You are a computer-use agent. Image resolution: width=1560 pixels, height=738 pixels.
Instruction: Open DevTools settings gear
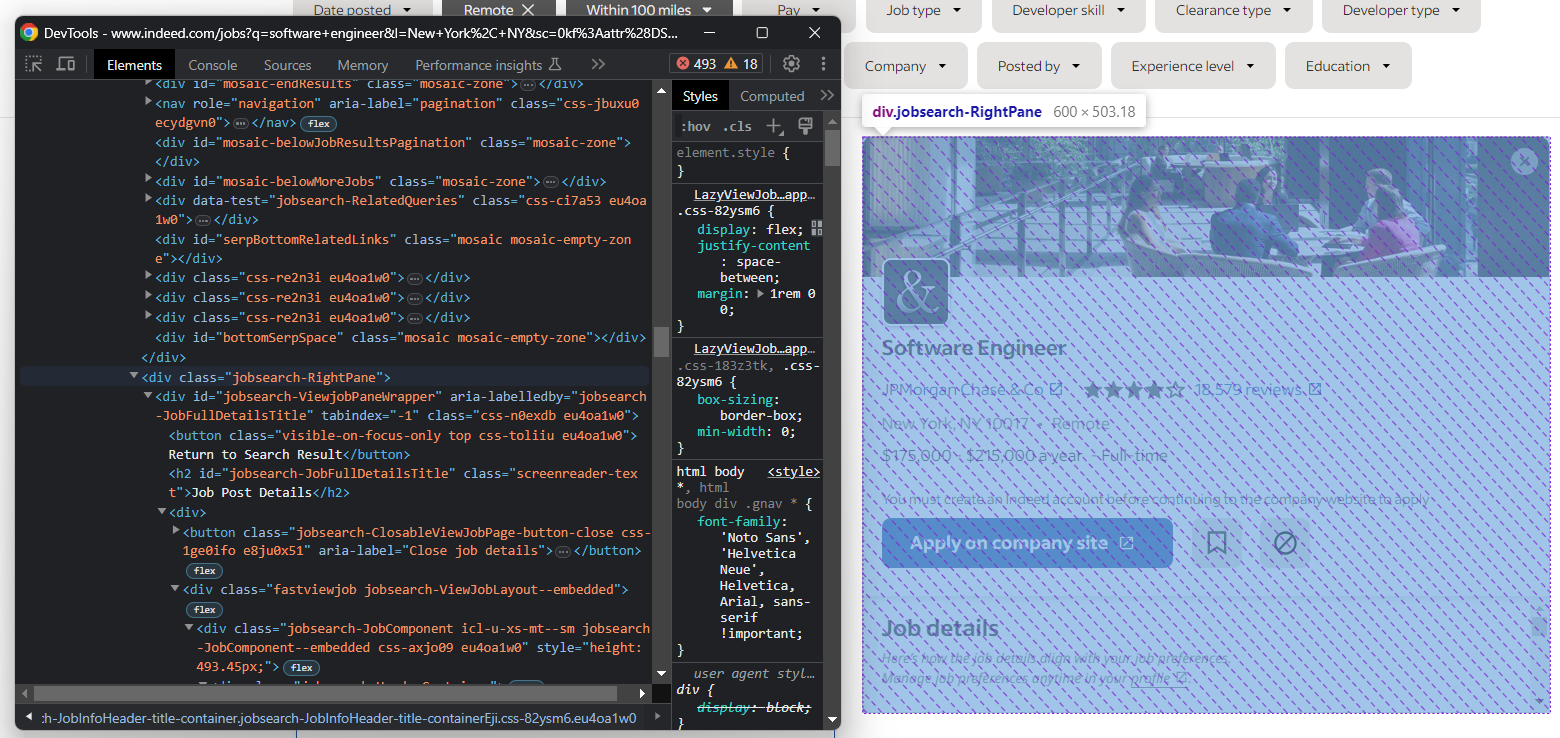(x=791, y=62)
